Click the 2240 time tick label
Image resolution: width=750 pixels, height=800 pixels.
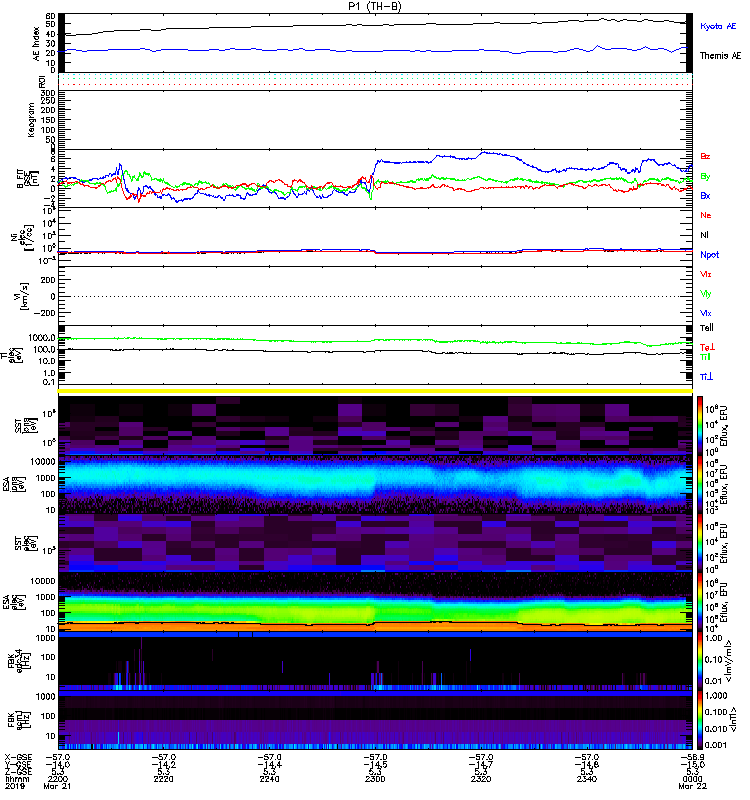coord(269,779)
